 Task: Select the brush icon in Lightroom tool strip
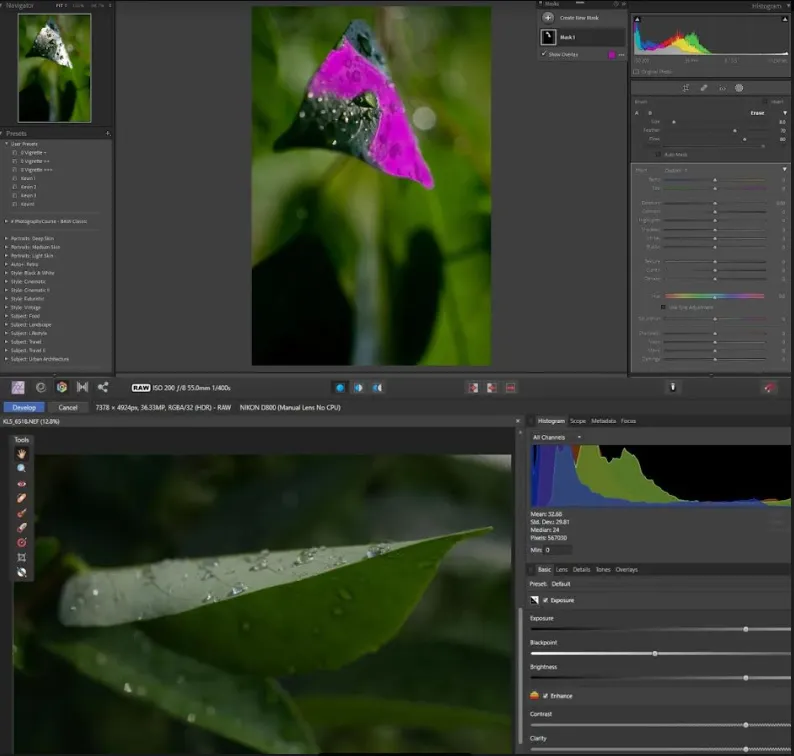click(x=703, y=88)
